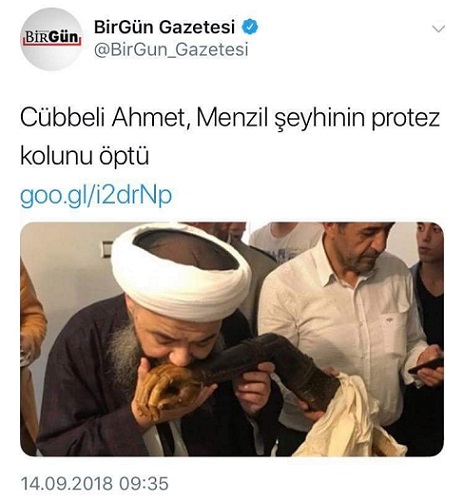Open the tweet's attached photo
This screenshot has height=502, width=464.
pos(232,339)
